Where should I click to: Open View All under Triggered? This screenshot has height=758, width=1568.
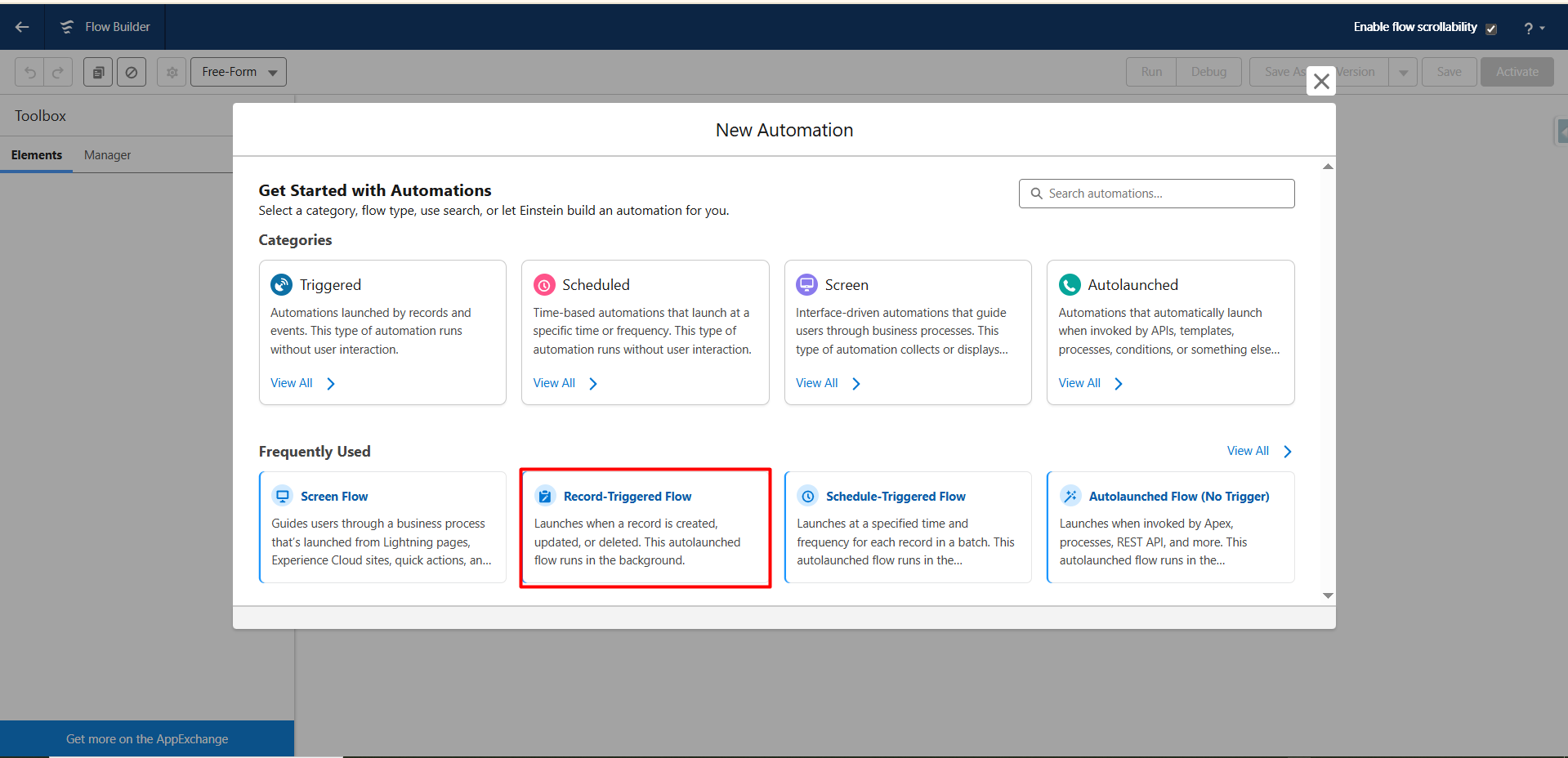point(292,383)
